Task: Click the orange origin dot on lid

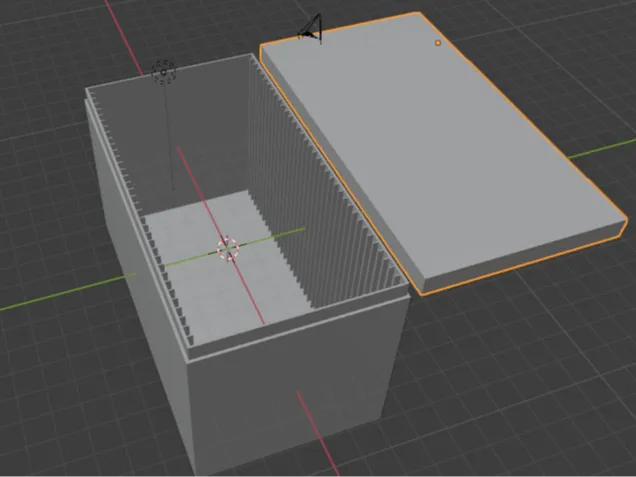Action: 438,43
